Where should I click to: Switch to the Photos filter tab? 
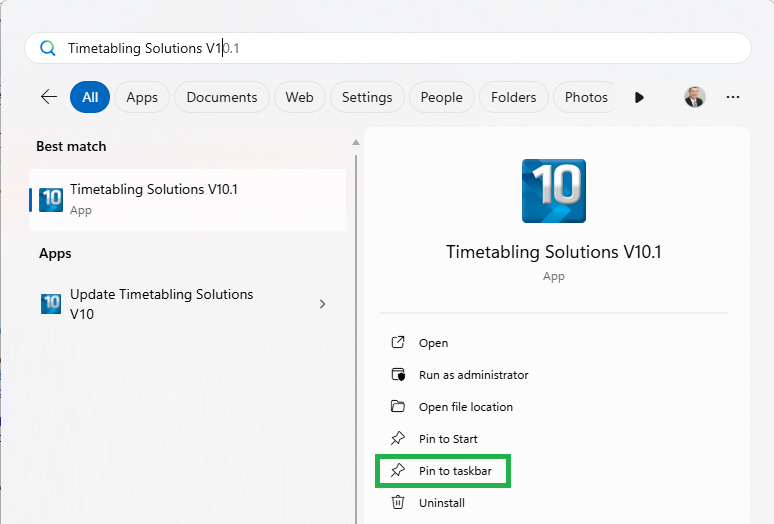pos(585,97)
